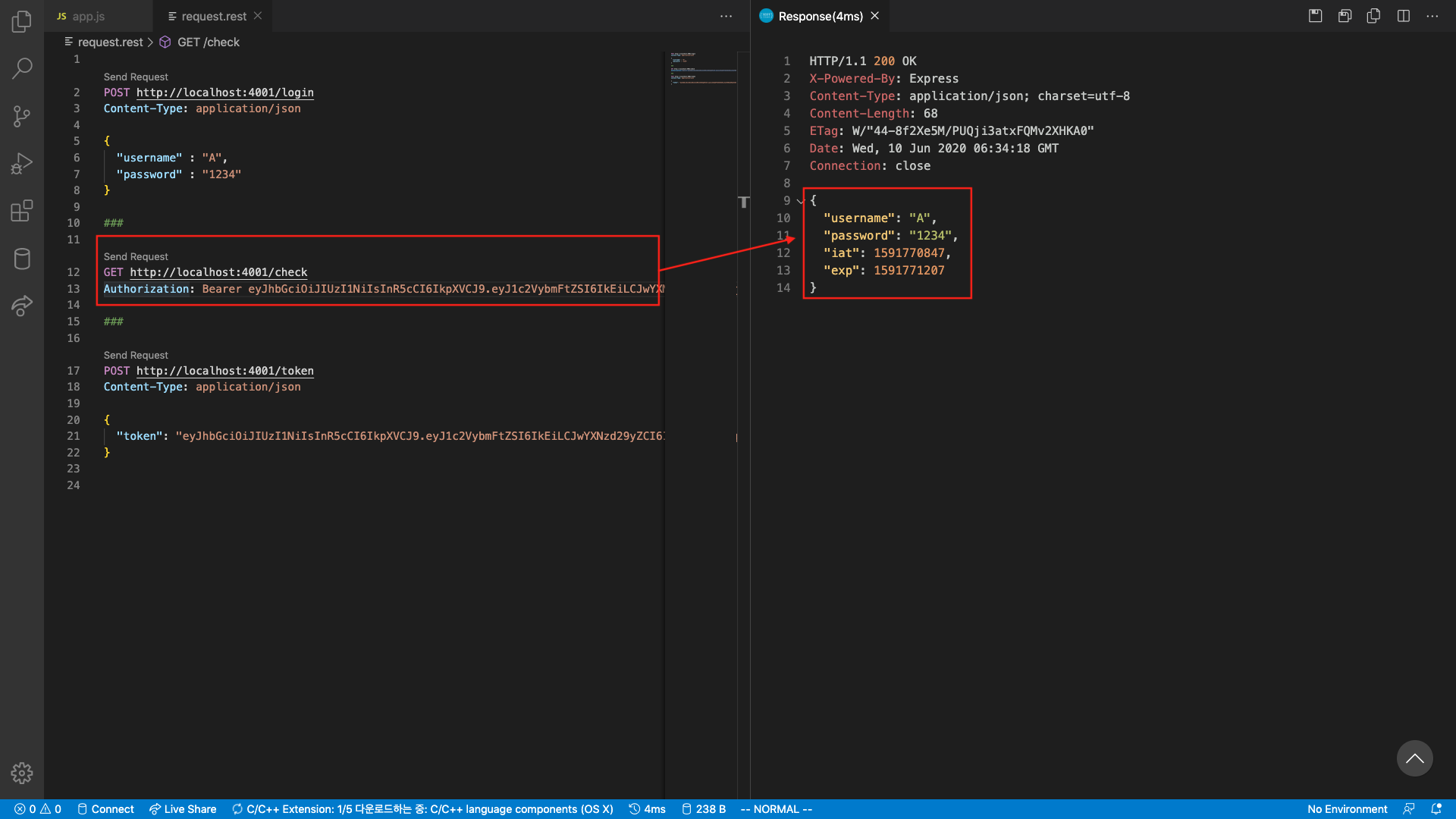1456x819 pixels.
Task: Open the database sidebar icon
Action: (22, 259)
